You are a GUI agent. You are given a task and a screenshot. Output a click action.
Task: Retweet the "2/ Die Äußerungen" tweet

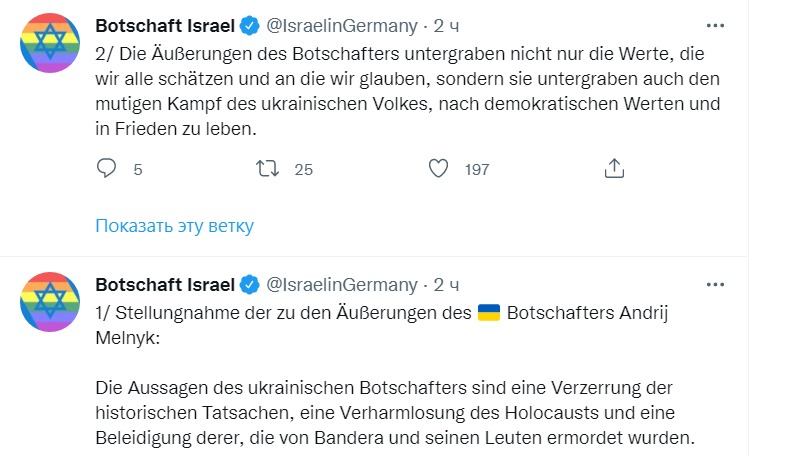tap(269, 169)
